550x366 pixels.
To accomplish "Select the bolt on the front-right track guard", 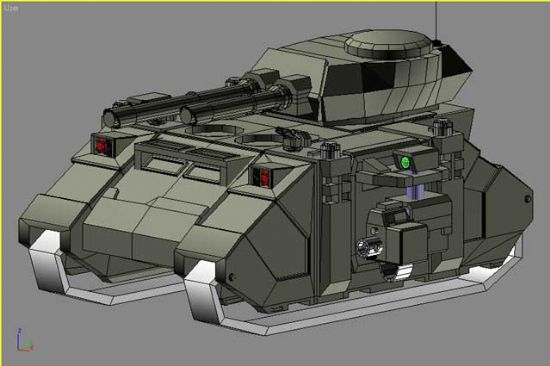I will tap(231, 277).
